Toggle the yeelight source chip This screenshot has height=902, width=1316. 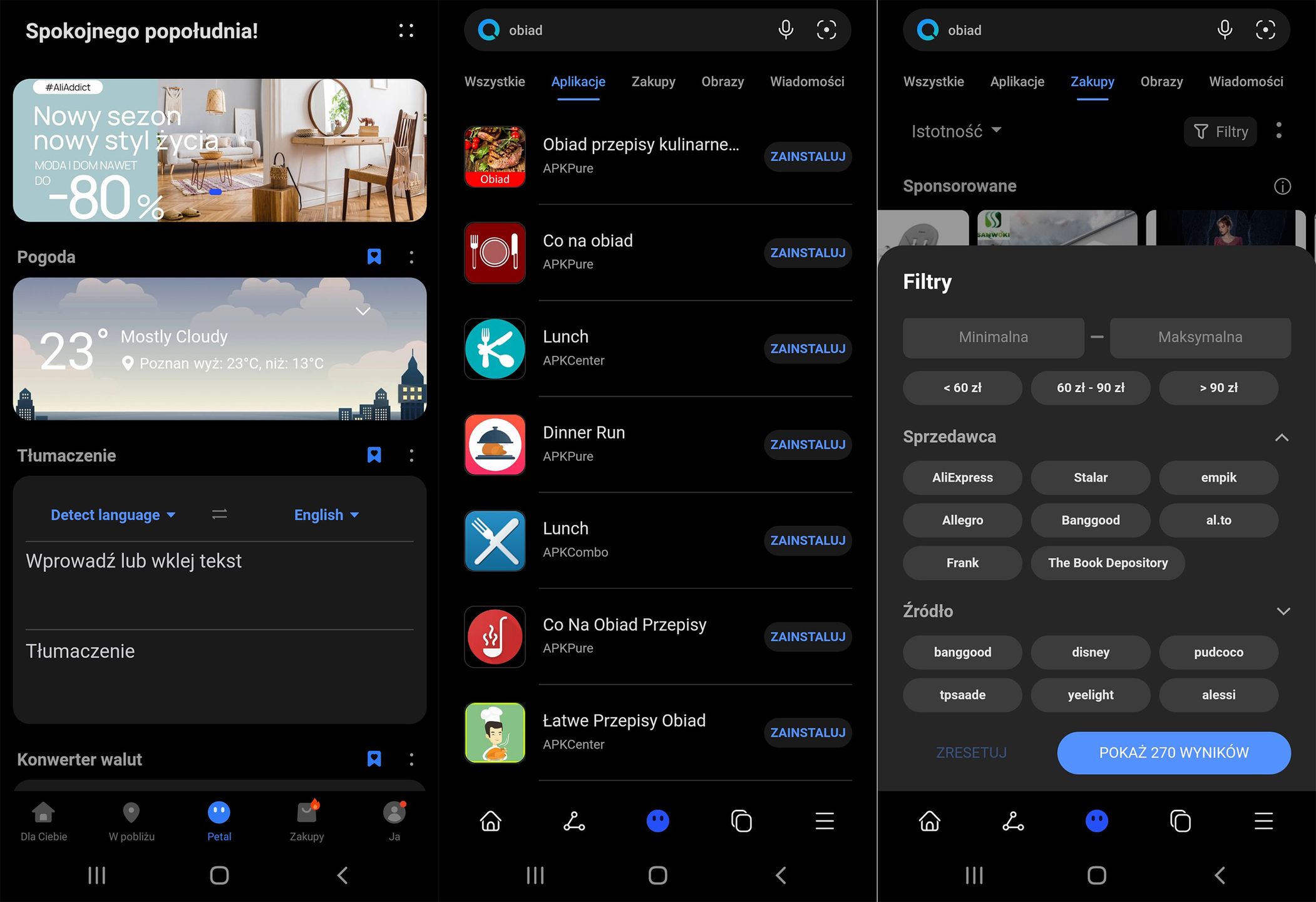[1091, 695]
